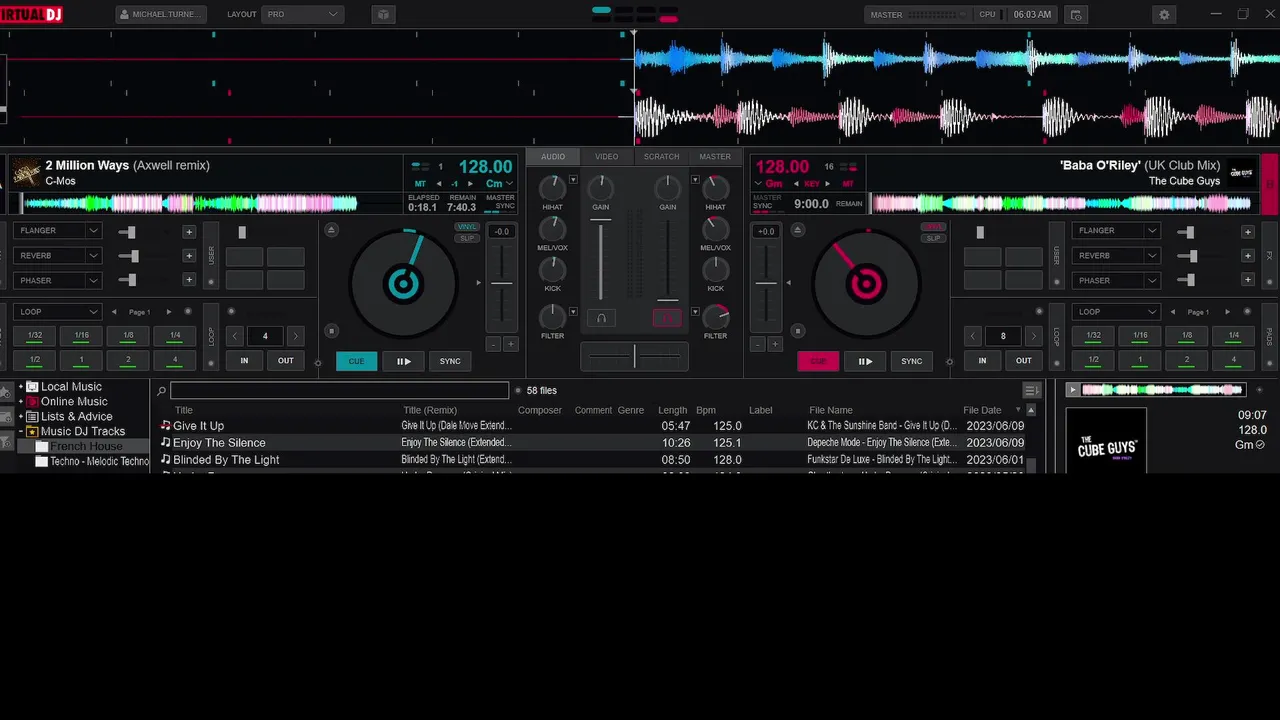The height and width of the screenshot is (720, 1280).
Task: Open the PRO layout dropdown
Action: click(x=302, y=15)
